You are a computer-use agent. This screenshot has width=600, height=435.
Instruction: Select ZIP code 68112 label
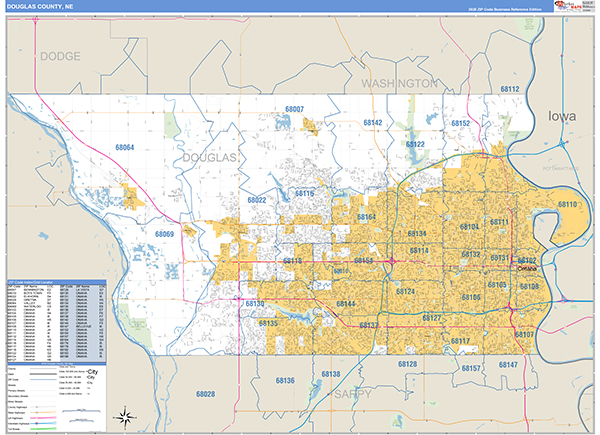coord(511,90)
